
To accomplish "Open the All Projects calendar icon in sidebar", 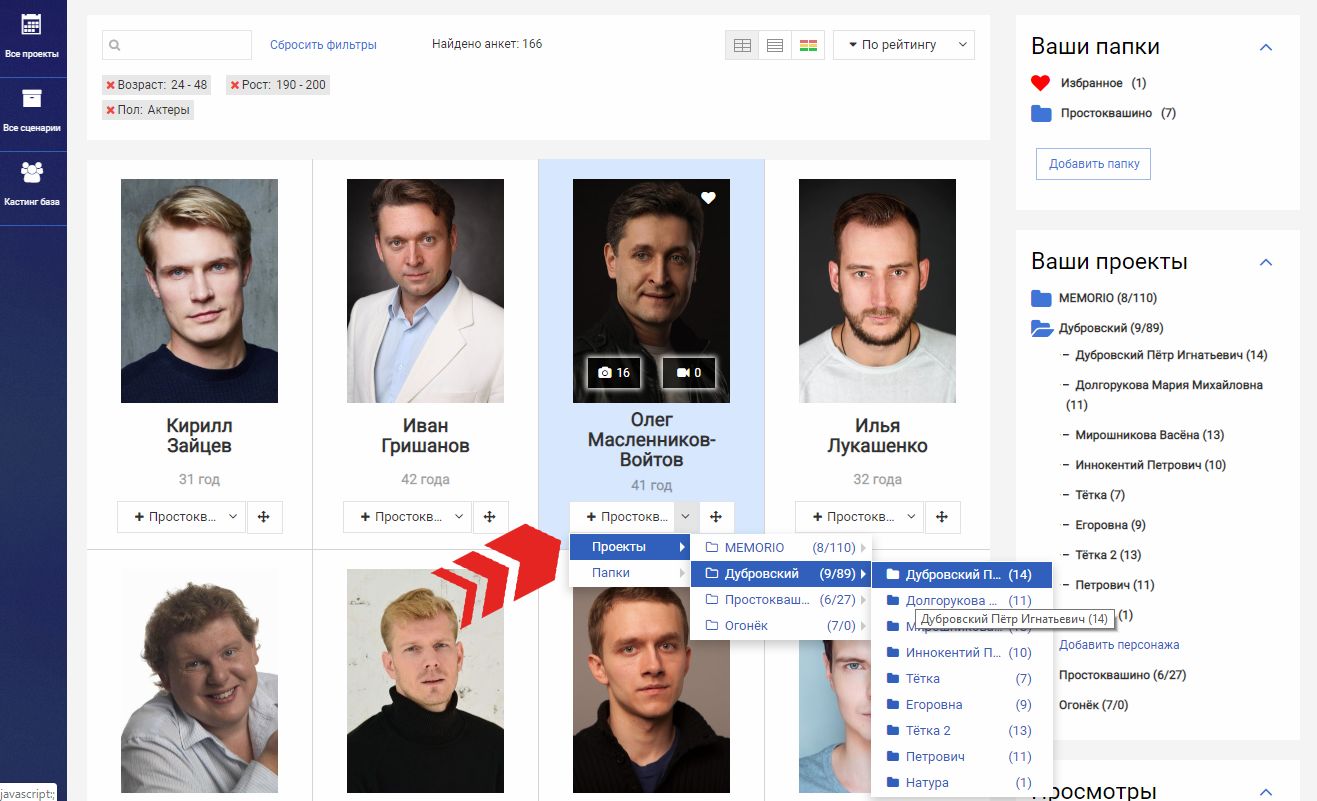I will click(31, 25).
